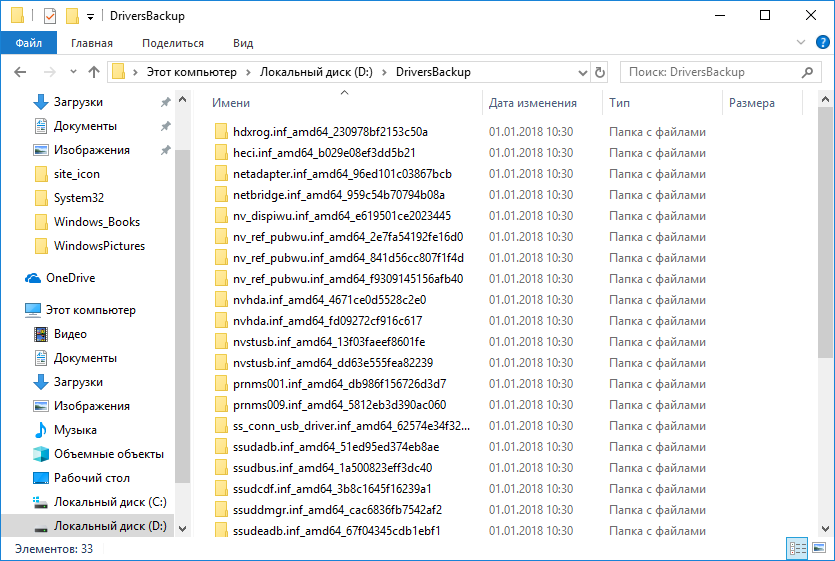
Task: Sort by the Тип column header
Action: (619, 103)
